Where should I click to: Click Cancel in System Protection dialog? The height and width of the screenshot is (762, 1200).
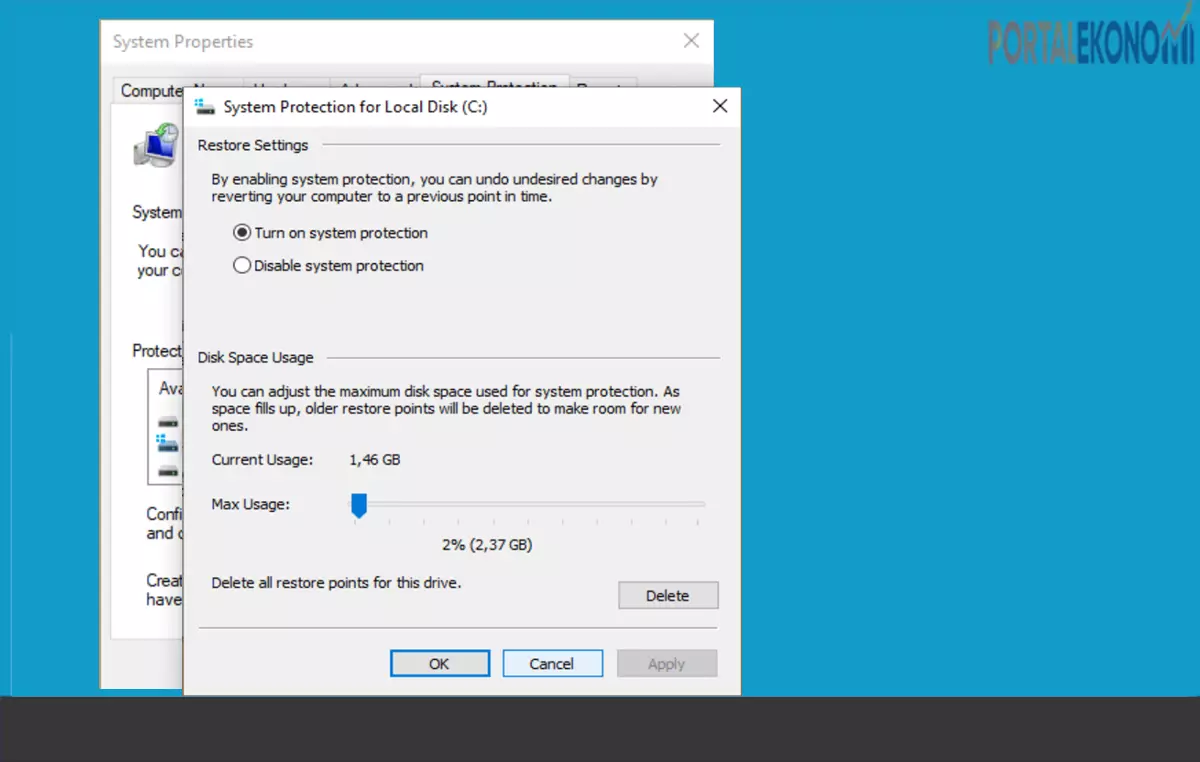coord(552,664)
